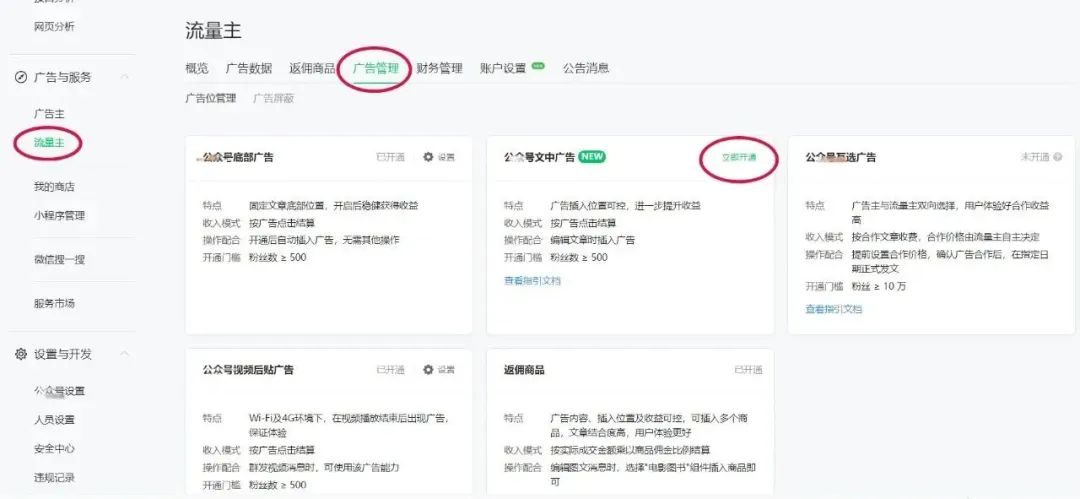Click the compass icon beside 广告与服务
The width and height of the screenshot is (1080, 499).
(x=21, y=77)
